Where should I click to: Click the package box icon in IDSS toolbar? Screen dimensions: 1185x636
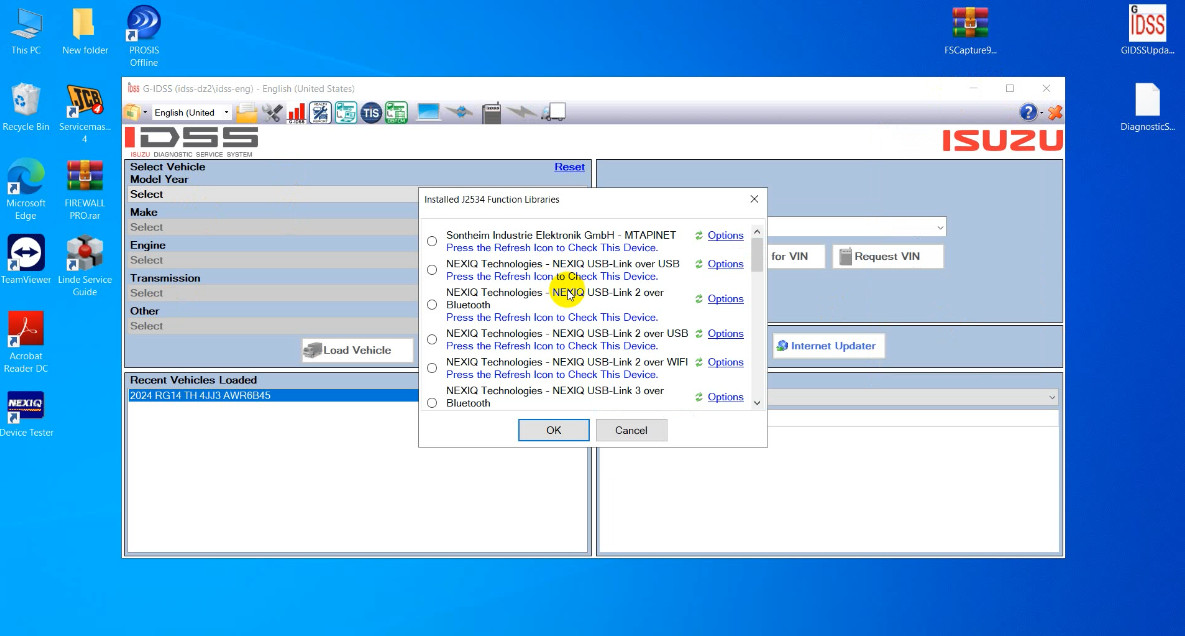[132, 113]
